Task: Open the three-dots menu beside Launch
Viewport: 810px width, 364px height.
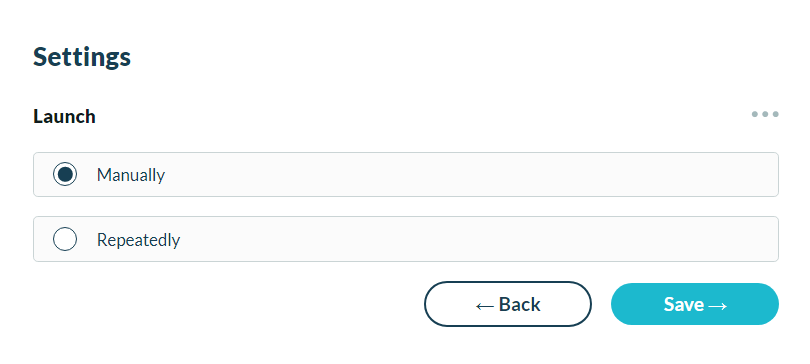Action: tap(765, 114)
